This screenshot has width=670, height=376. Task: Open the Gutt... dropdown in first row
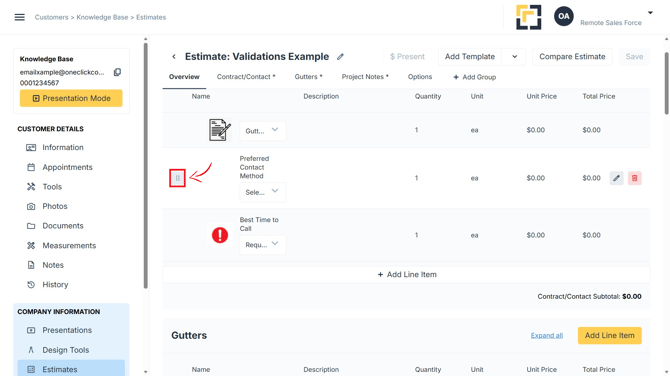click(x=262, y=131)
